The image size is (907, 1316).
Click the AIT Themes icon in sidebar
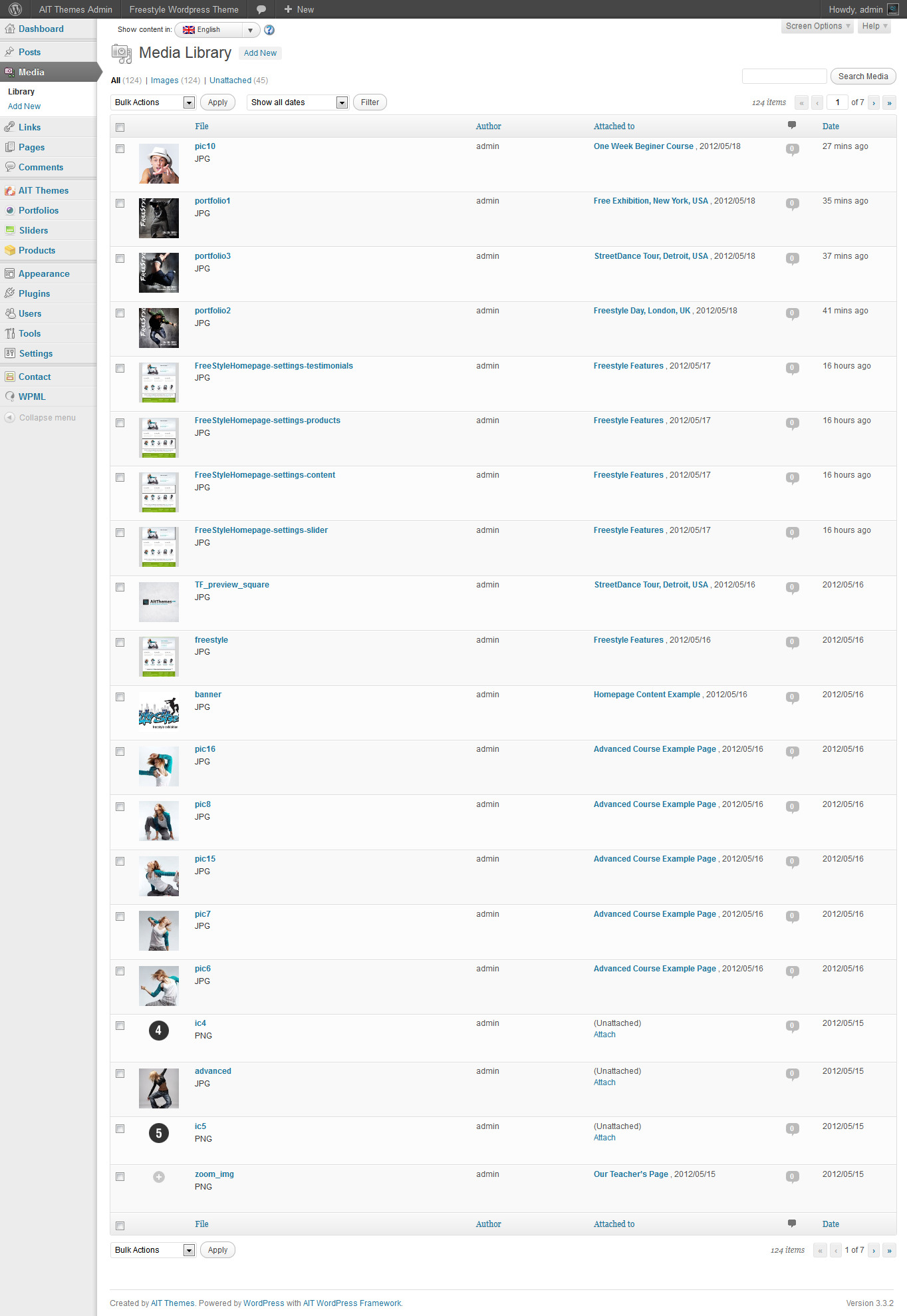tap(10, 190)
